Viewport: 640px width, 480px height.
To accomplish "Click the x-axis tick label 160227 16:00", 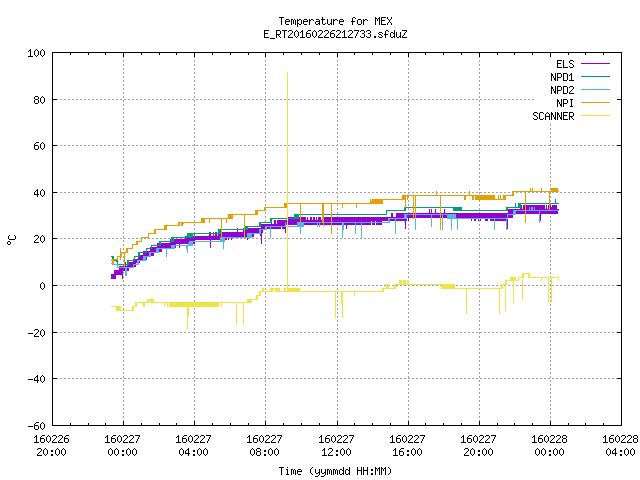I will tap(407, 446).
